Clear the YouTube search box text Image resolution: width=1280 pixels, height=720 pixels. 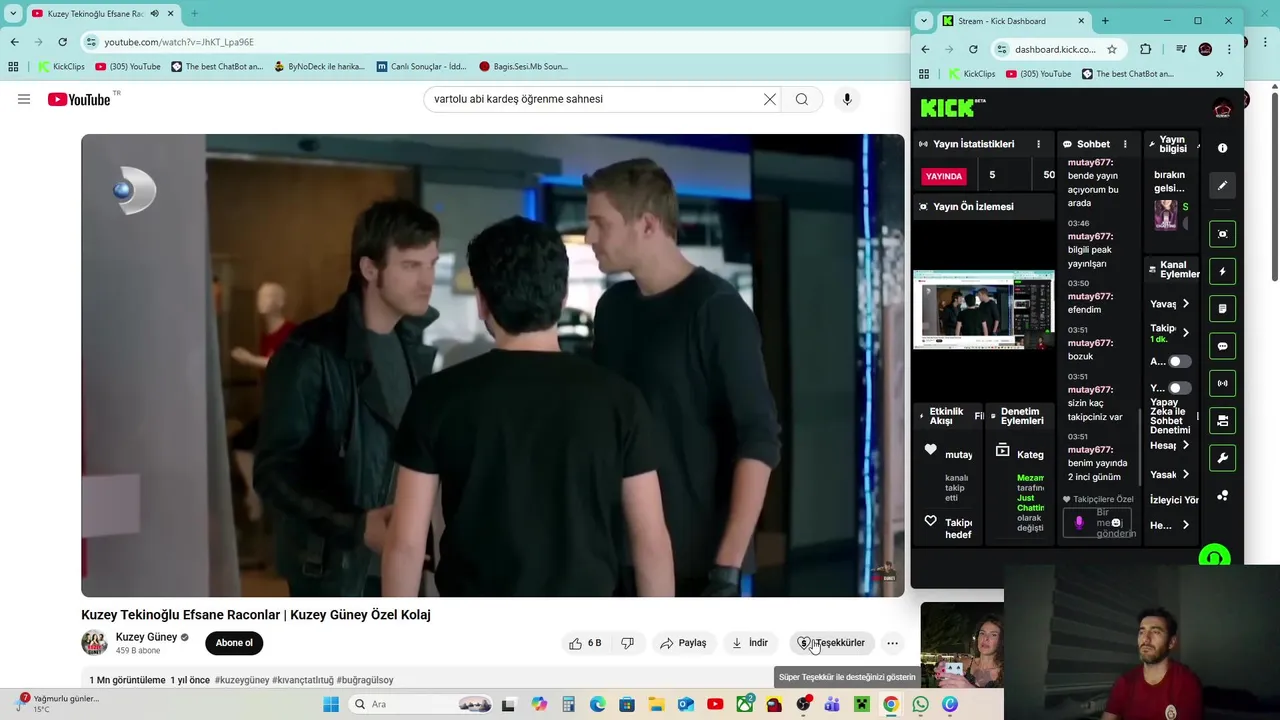tap(770, 99)
